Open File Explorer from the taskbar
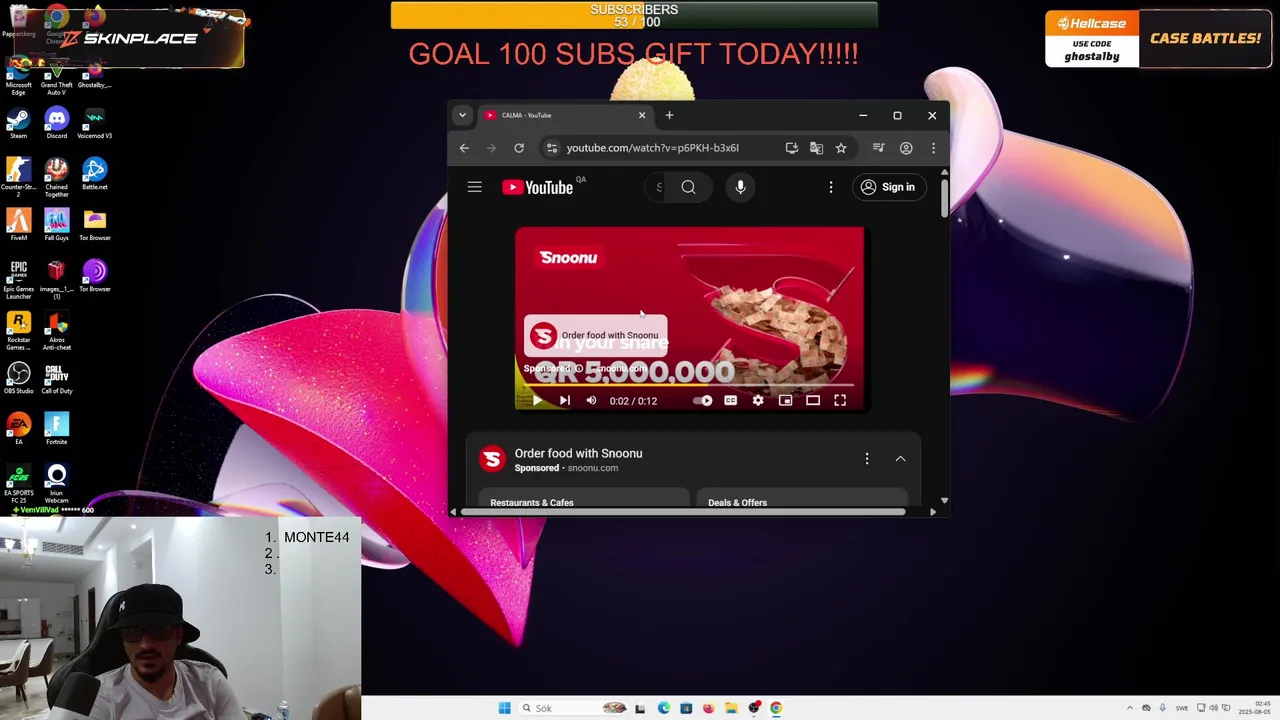Viewport: 1280px width, 720px height. pos(731,708)
